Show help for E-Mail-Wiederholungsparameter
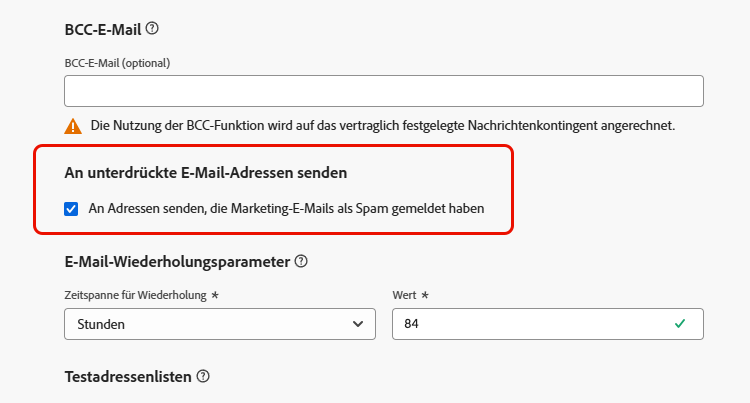This screenshot has height=403, width=750. [x=301, y=261]
